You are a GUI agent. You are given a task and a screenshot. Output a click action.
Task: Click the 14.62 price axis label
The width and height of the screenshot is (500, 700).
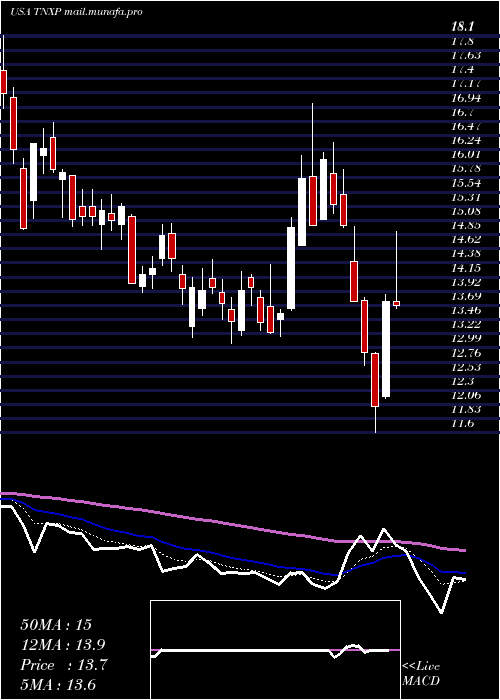click(466, 240)
